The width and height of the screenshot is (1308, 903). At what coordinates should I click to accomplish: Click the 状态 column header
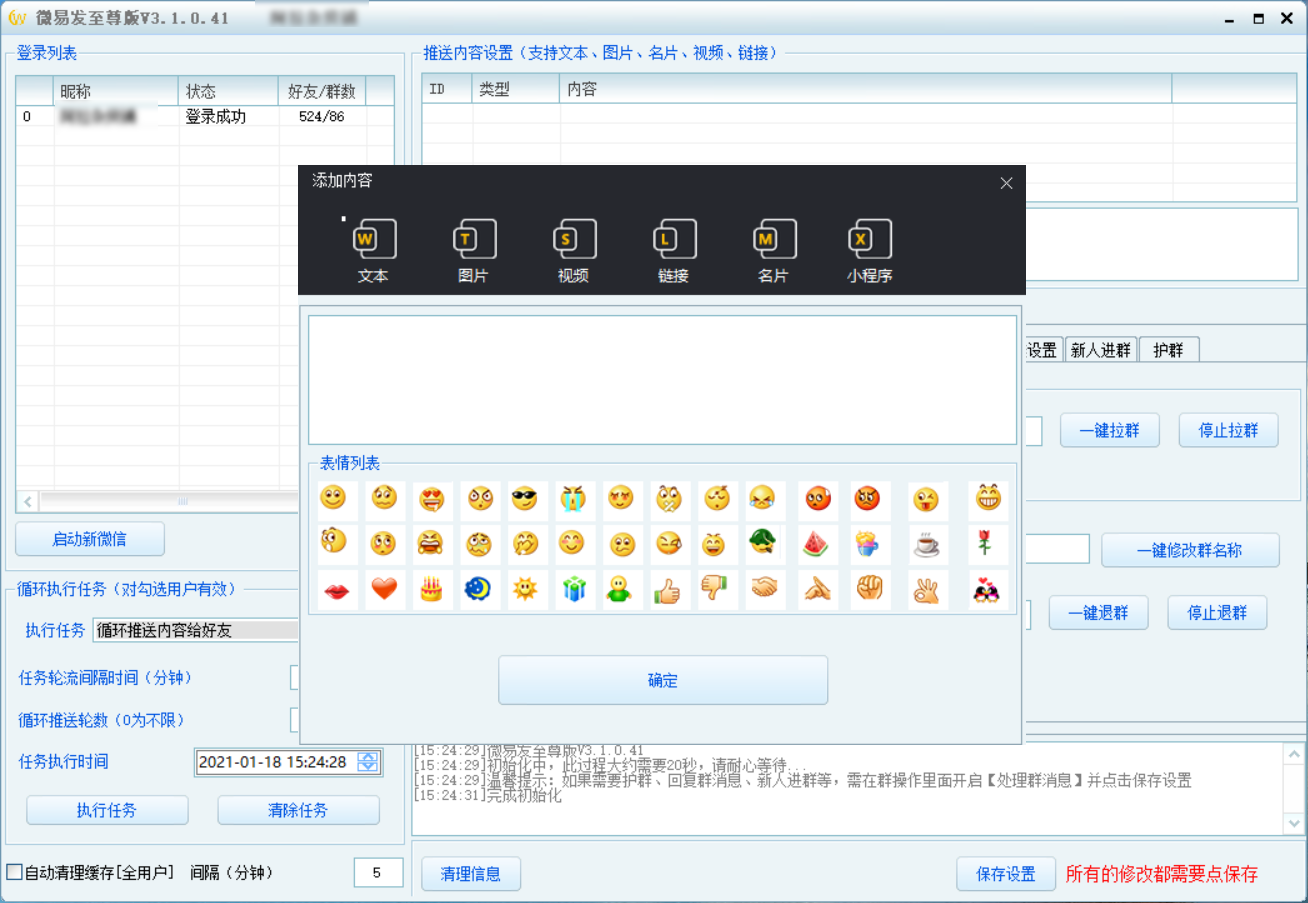229,91
